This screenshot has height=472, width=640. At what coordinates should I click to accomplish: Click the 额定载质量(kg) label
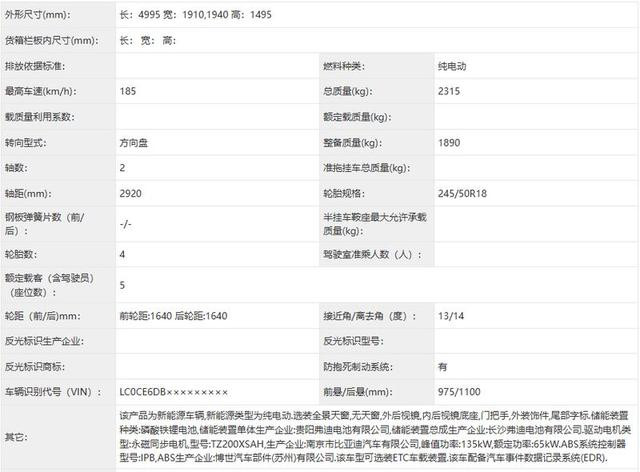tap(357, 117)
